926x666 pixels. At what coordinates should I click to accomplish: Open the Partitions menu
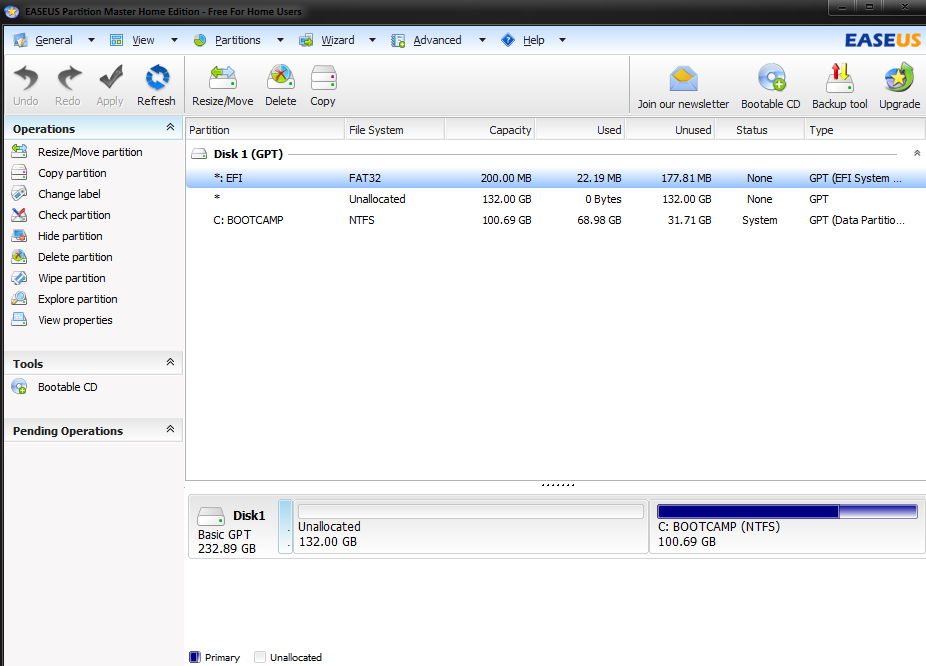237,40
